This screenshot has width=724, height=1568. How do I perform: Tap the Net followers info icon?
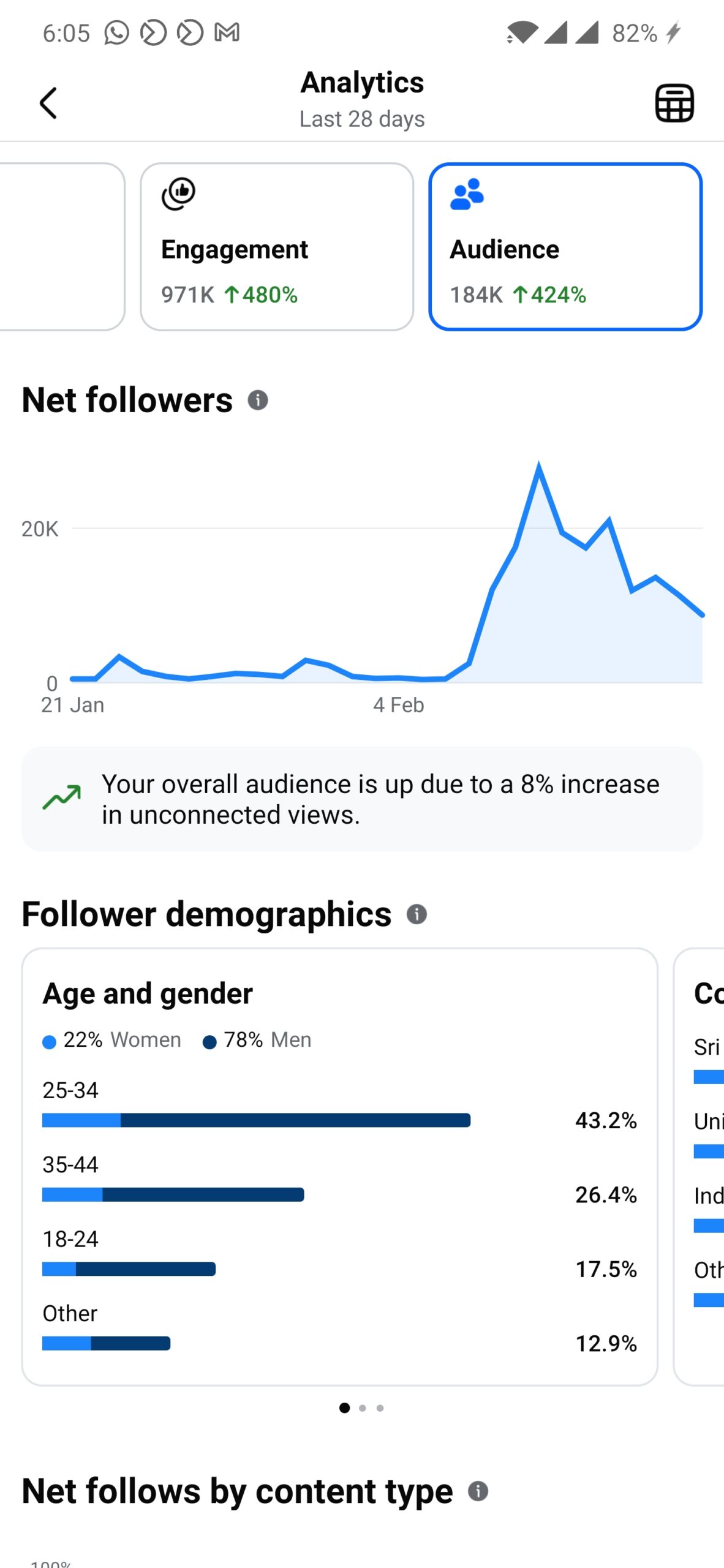point(258,400)
